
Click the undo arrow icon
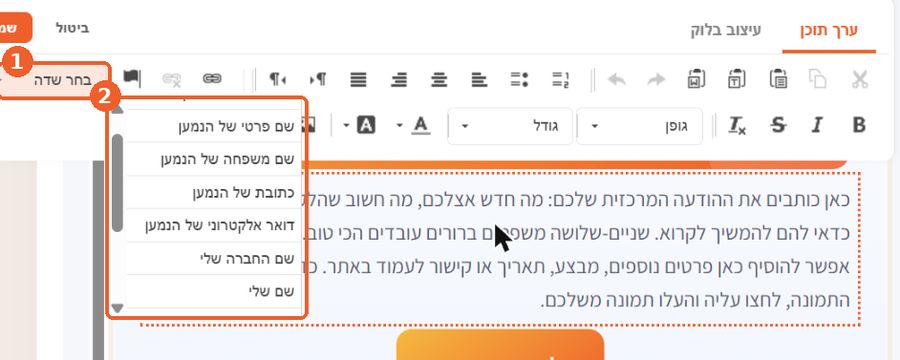tap(616, 79)
